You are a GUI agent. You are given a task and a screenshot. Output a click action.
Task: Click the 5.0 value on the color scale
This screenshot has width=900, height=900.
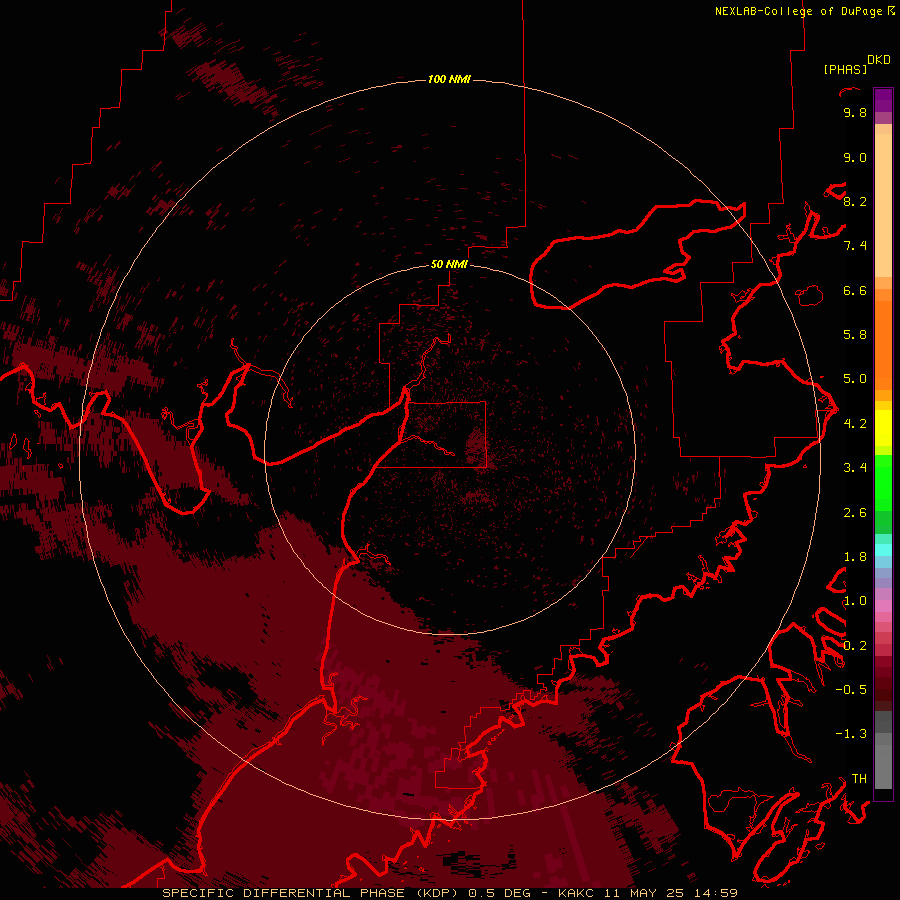(855, 379)
